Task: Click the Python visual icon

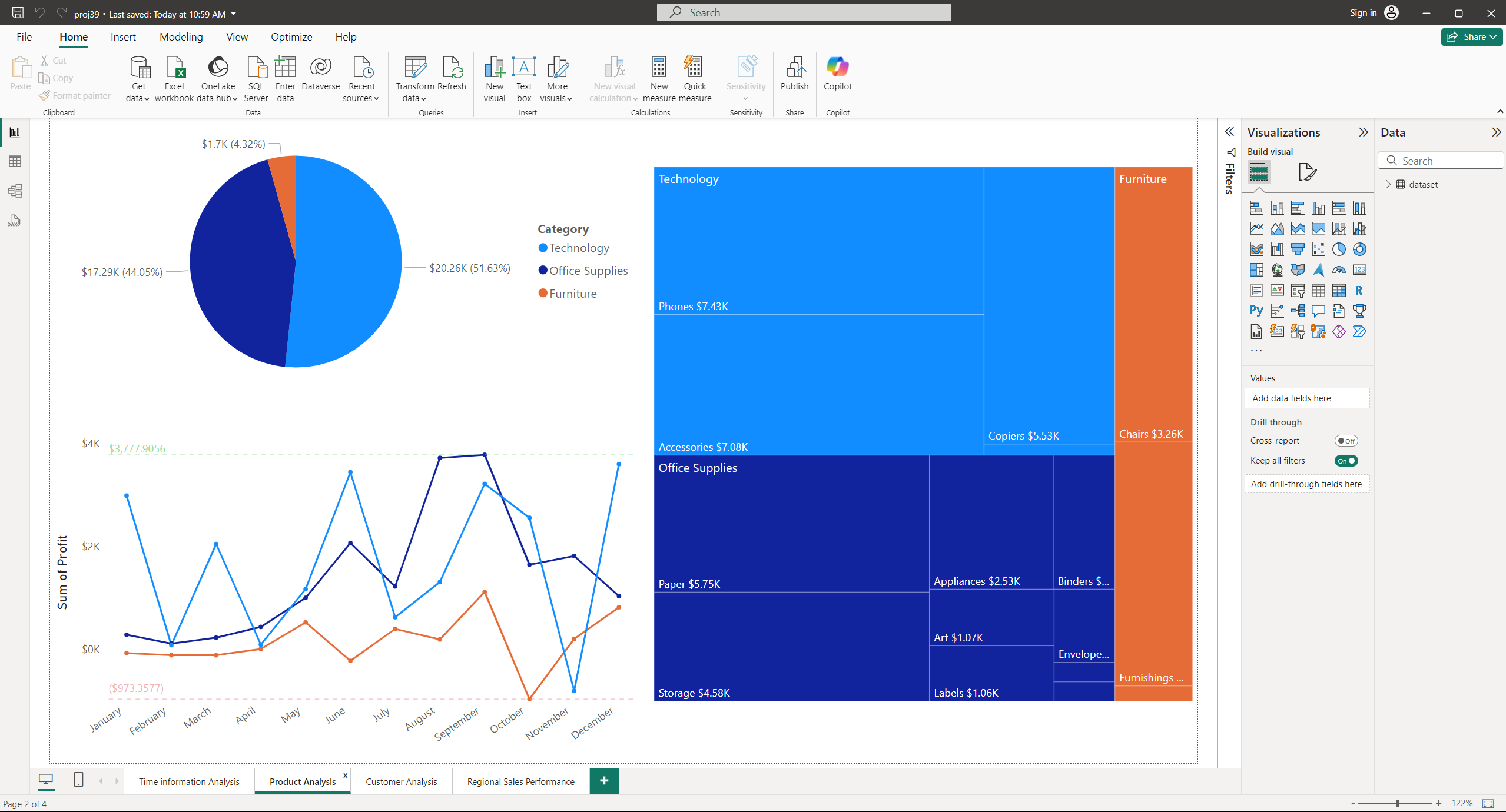Action: pyautogui.click(x=1256, y=311)
